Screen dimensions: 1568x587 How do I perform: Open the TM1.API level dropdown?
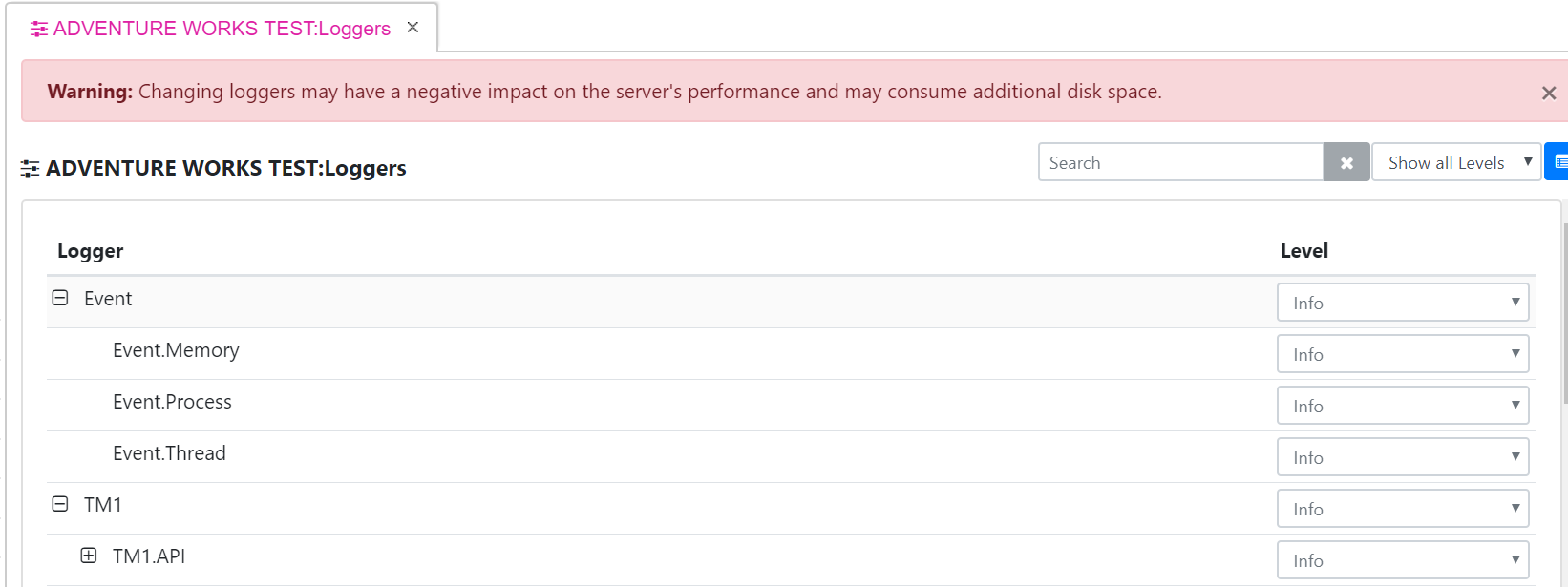1403,560
